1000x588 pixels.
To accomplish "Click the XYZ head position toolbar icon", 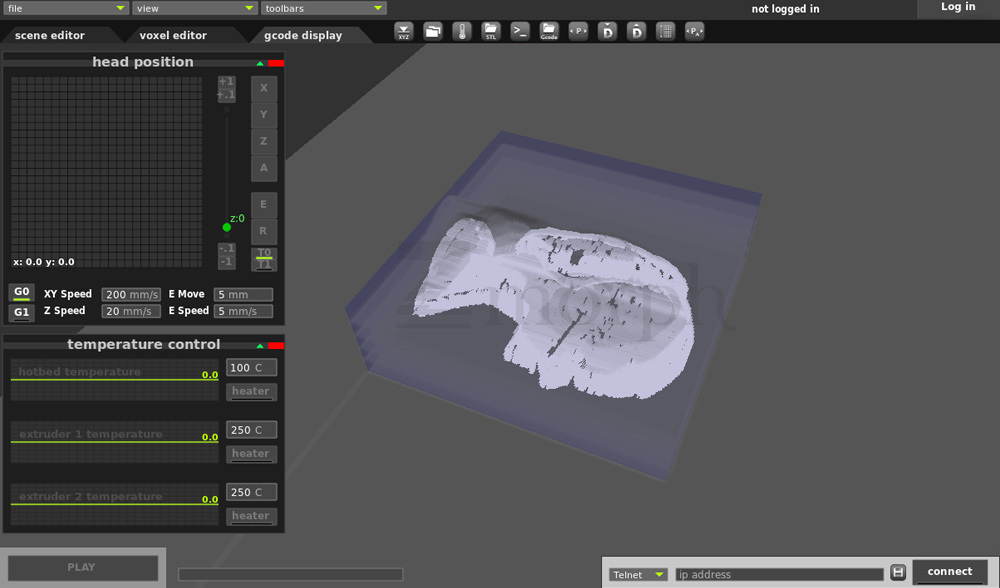I will pyautogui.click(x=403, y=31).
